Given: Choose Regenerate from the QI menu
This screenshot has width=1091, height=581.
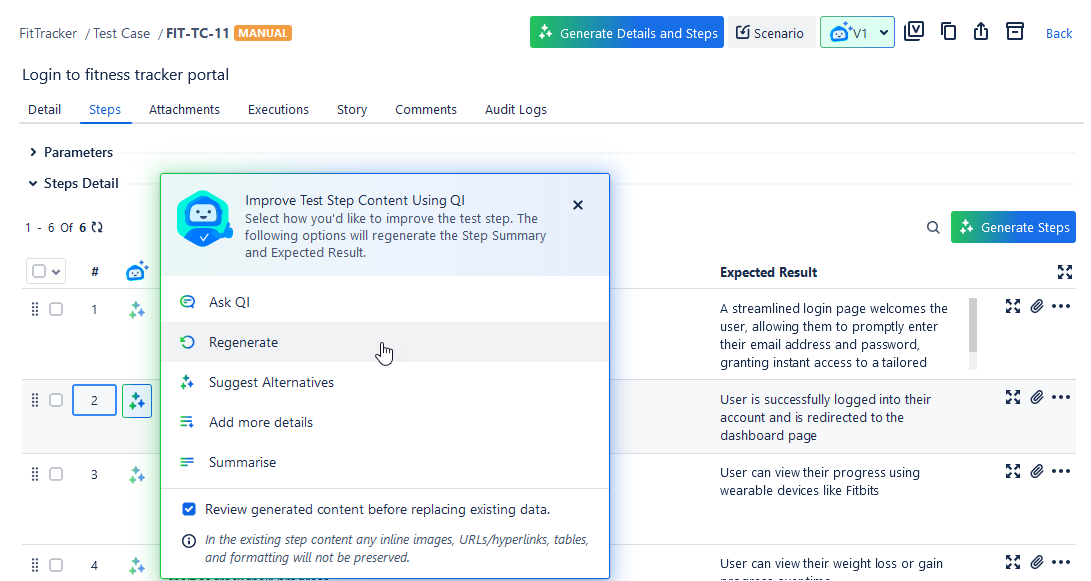Looking at the screenshot, I should tap(243, 342).
